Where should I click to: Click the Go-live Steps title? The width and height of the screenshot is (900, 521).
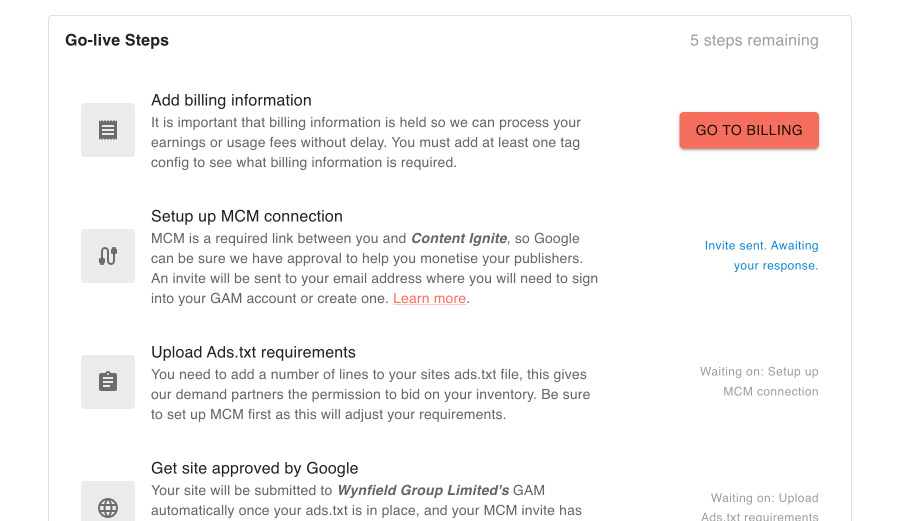pyautogui.click(x=117, y=40)
